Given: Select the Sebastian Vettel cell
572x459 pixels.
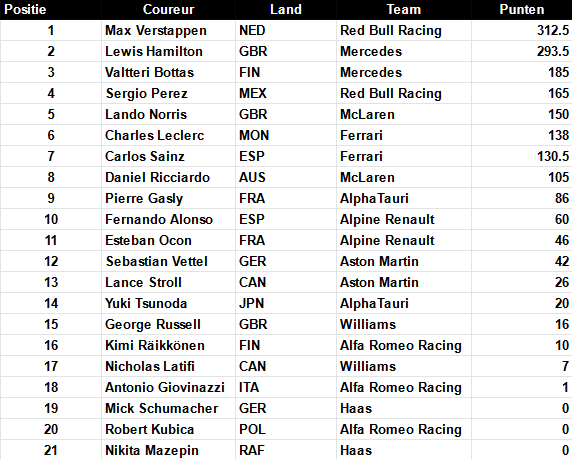Looking at the screenshot, I should 169,261.
